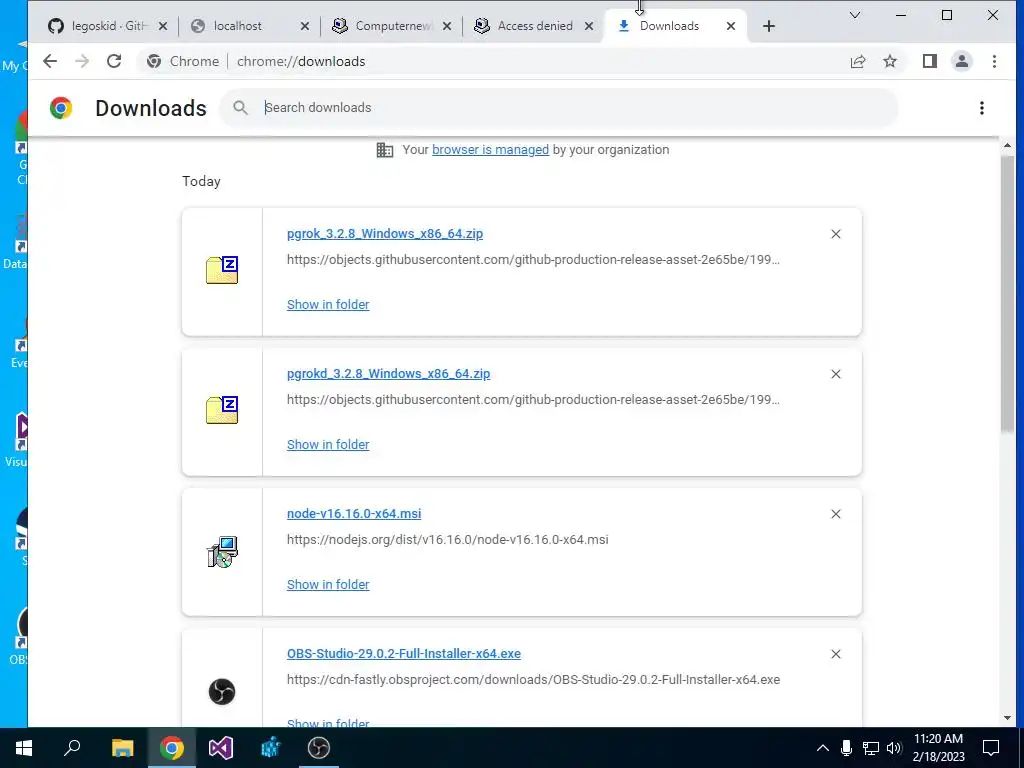This screenshot has height=768, width=1024.
Task: Open the volume tray icon
Action: (x=894, y=748)
